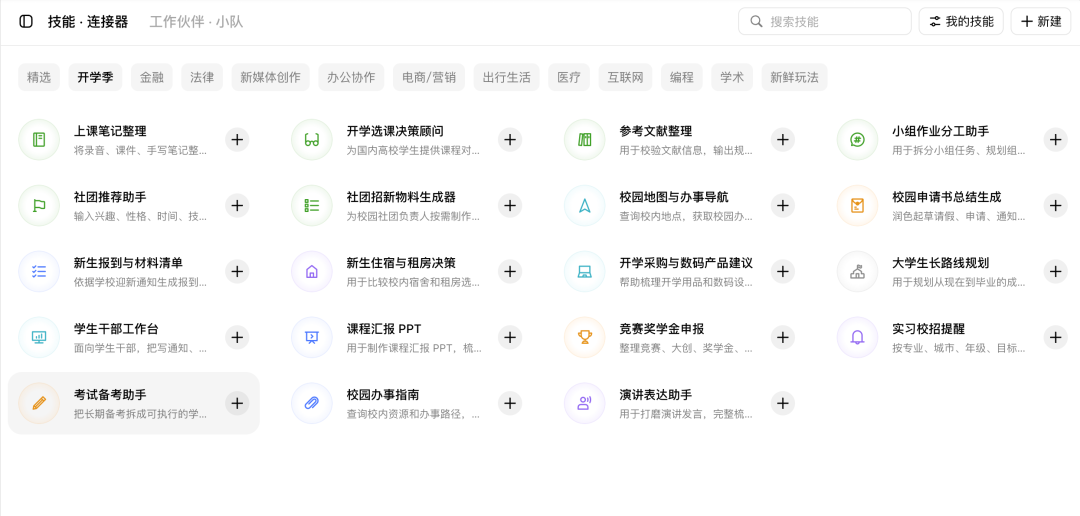Add the 校园申请书总结生成 skill with plus
This screenshot has width=1080, height=516.
point(1055,205)
